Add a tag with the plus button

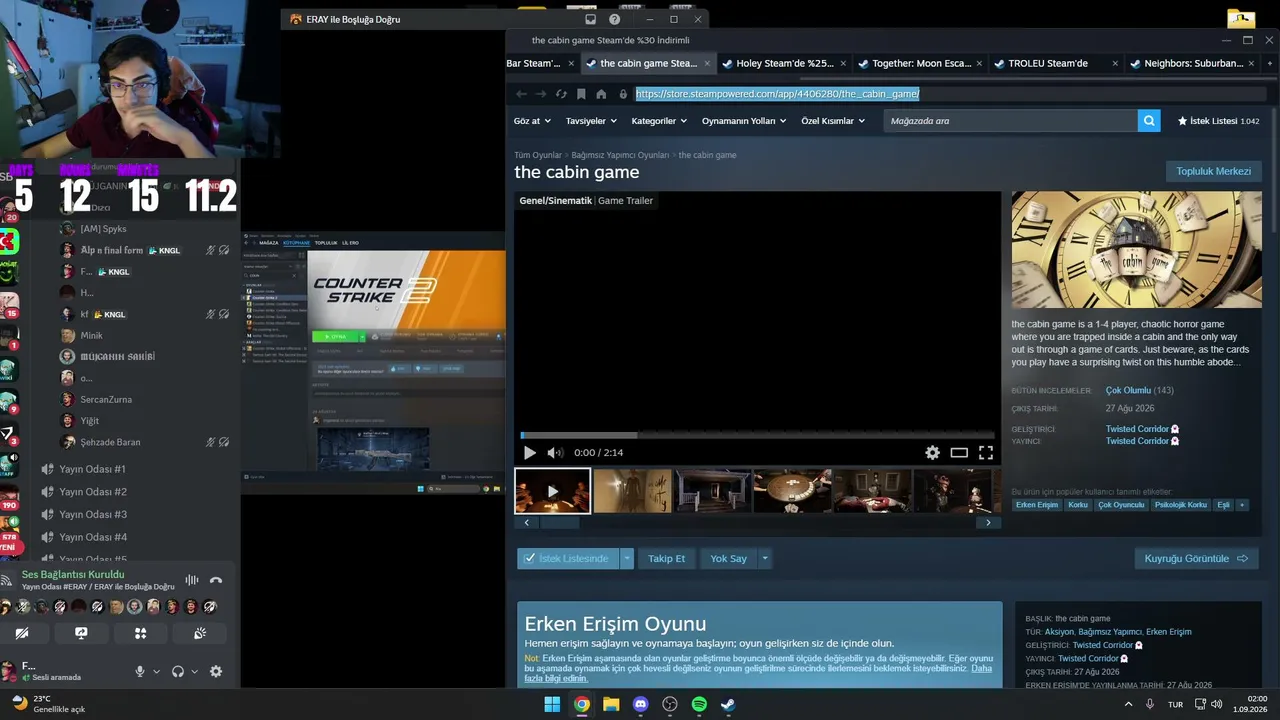pos(1242,505)
